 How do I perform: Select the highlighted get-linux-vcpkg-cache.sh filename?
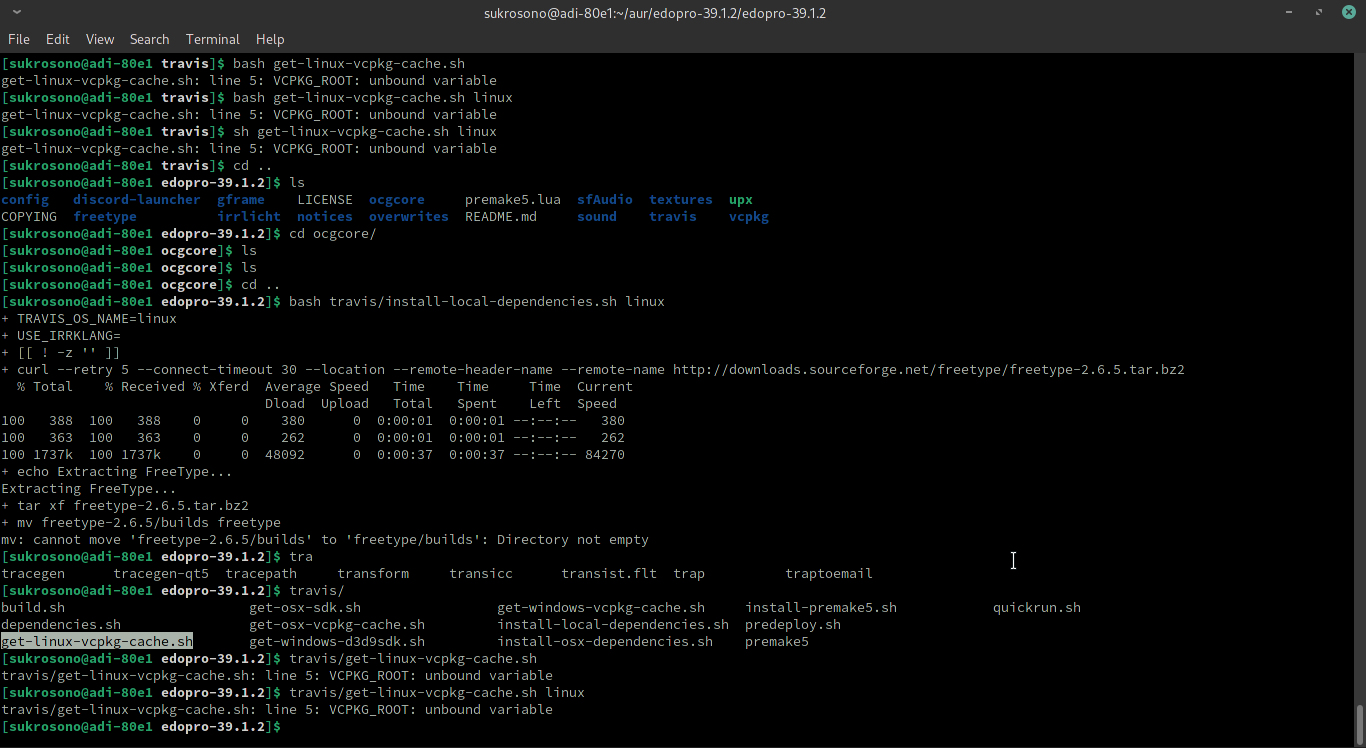[x=96, y=641]
